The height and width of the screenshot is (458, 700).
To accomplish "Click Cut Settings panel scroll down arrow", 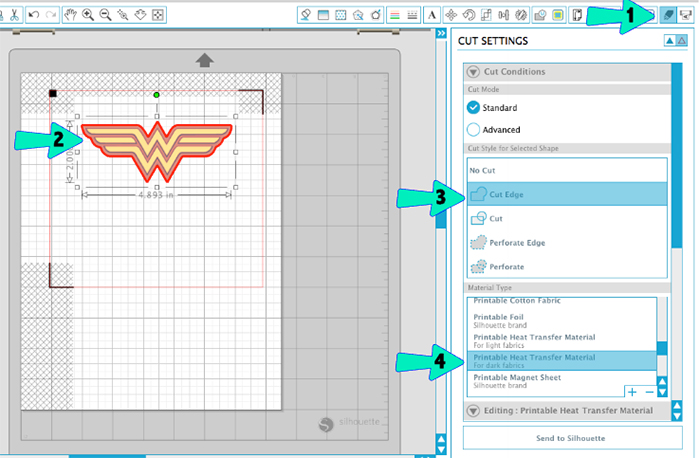I will [677, 416].
